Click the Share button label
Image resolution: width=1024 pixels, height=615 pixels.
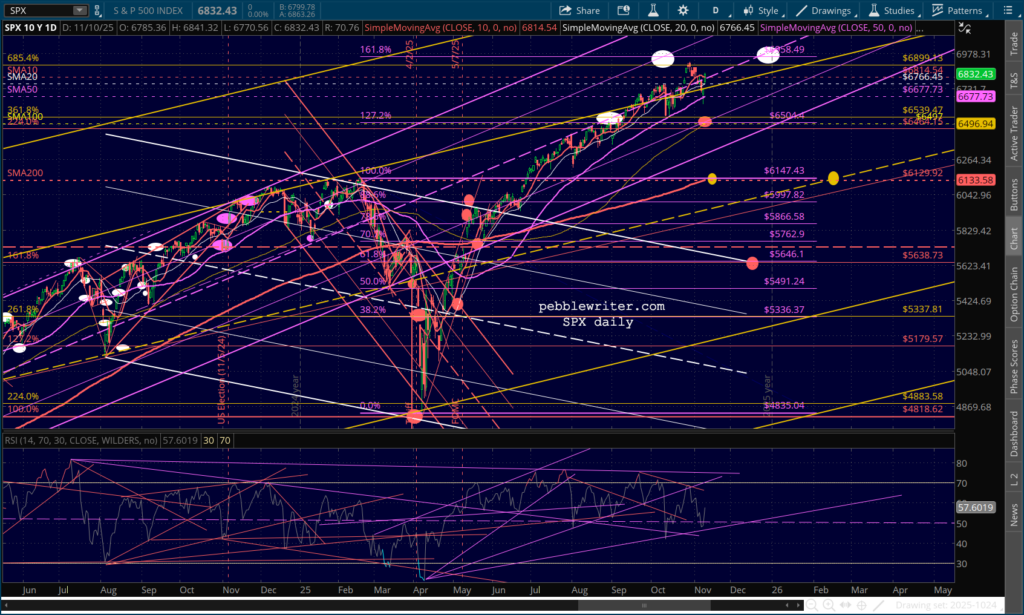[588, 11]
